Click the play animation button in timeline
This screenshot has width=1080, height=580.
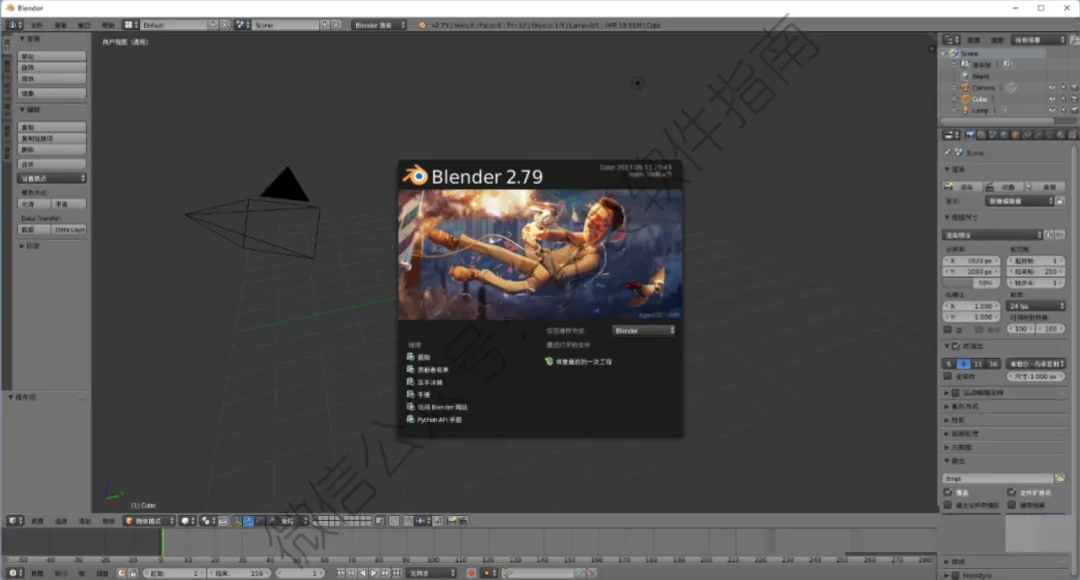tap(374, 572)
